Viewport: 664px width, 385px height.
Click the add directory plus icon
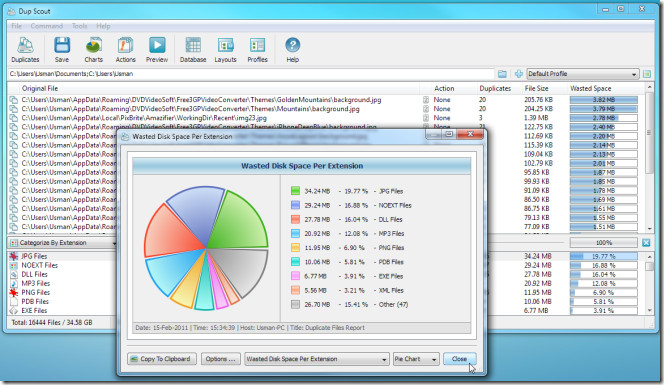(x=518, y=74)
